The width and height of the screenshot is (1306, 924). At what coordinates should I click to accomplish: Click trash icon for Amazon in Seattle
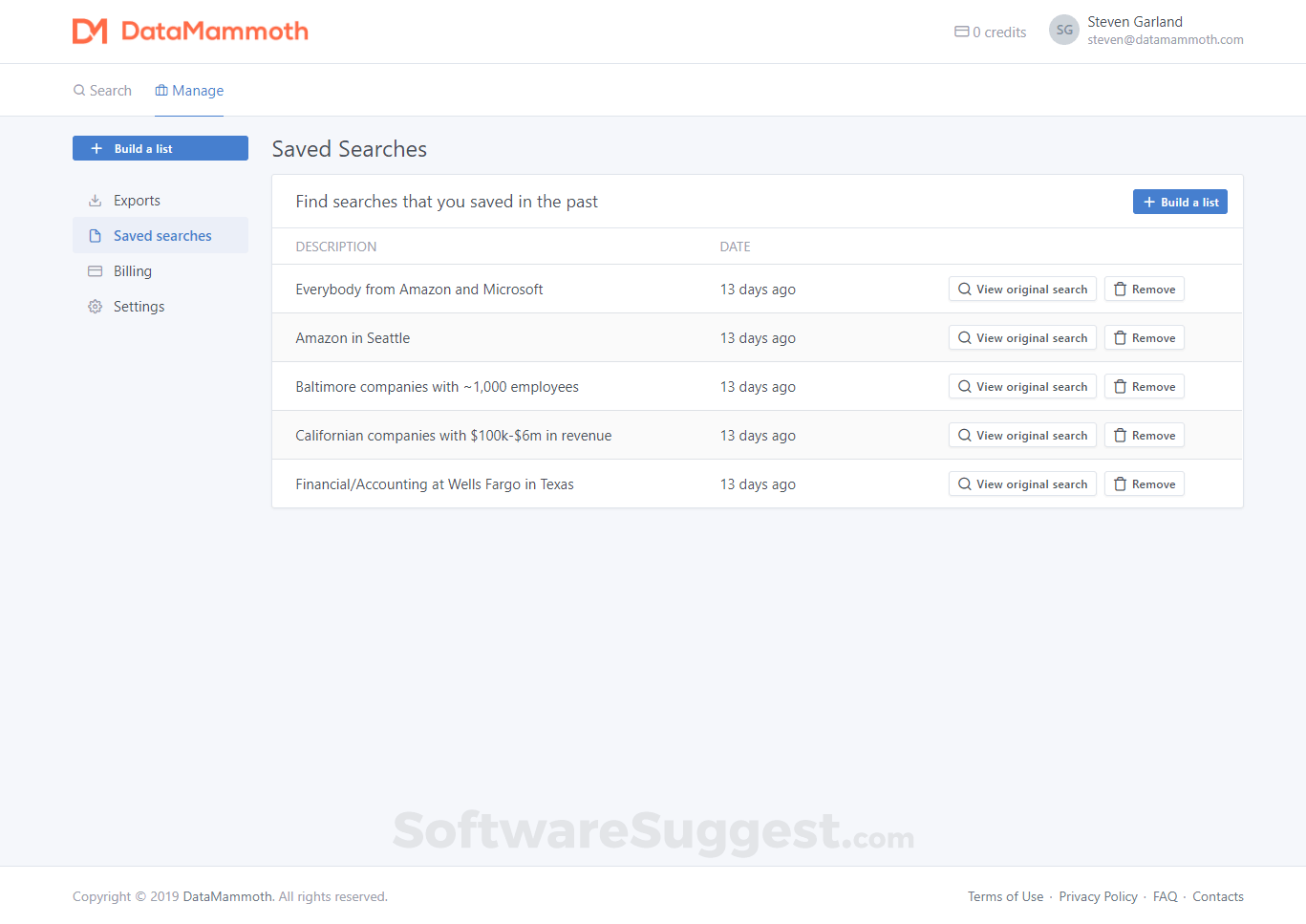(1120, 338)
